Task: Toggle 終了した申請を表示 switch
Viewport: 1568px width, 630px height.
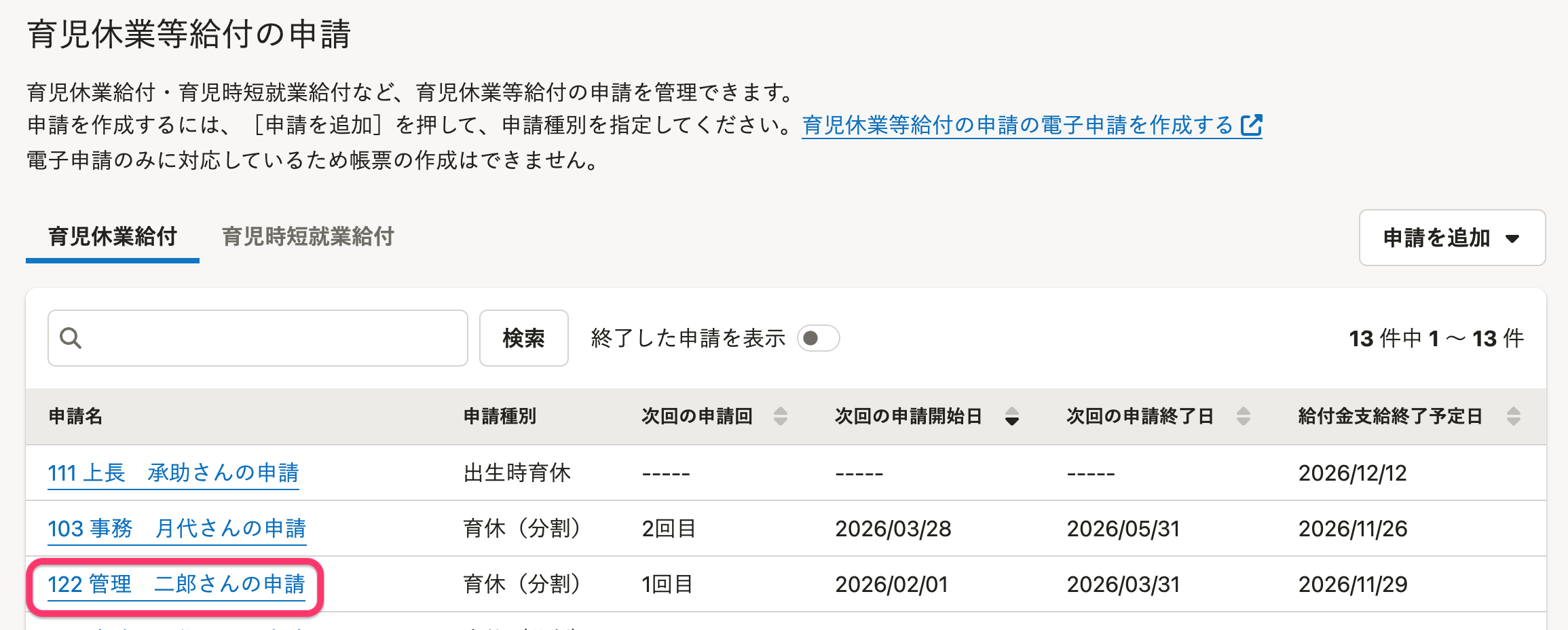Action: pos(818,338)
